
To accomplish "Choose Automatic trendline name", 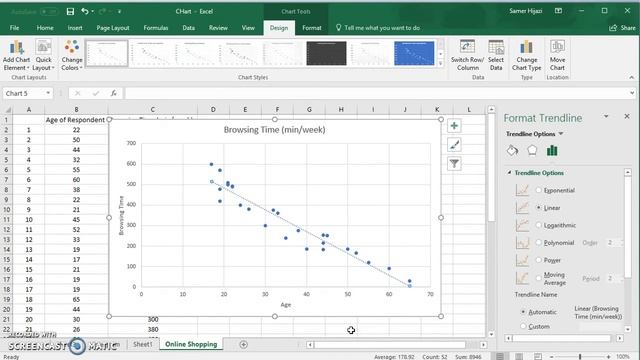I will click(x=523, y=312).
